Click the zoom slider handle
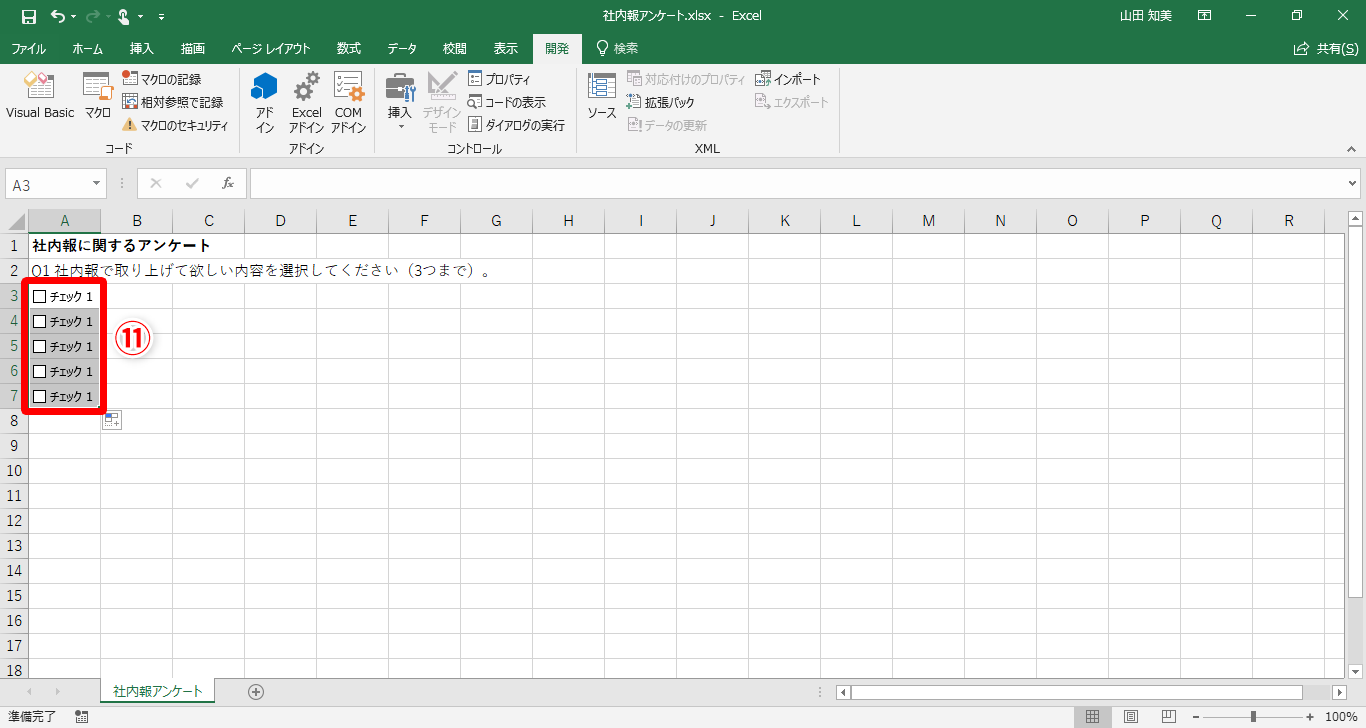This screenshot has width=1366, height=728. coord(1253,716)
